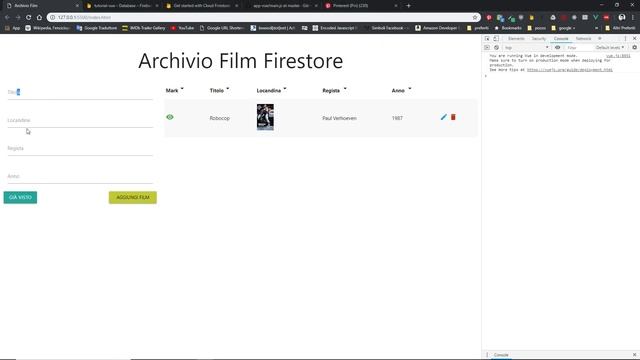This screenshot has height=360, width=640.
Task: Select Robocop title cell
Action: coord(220,118)
